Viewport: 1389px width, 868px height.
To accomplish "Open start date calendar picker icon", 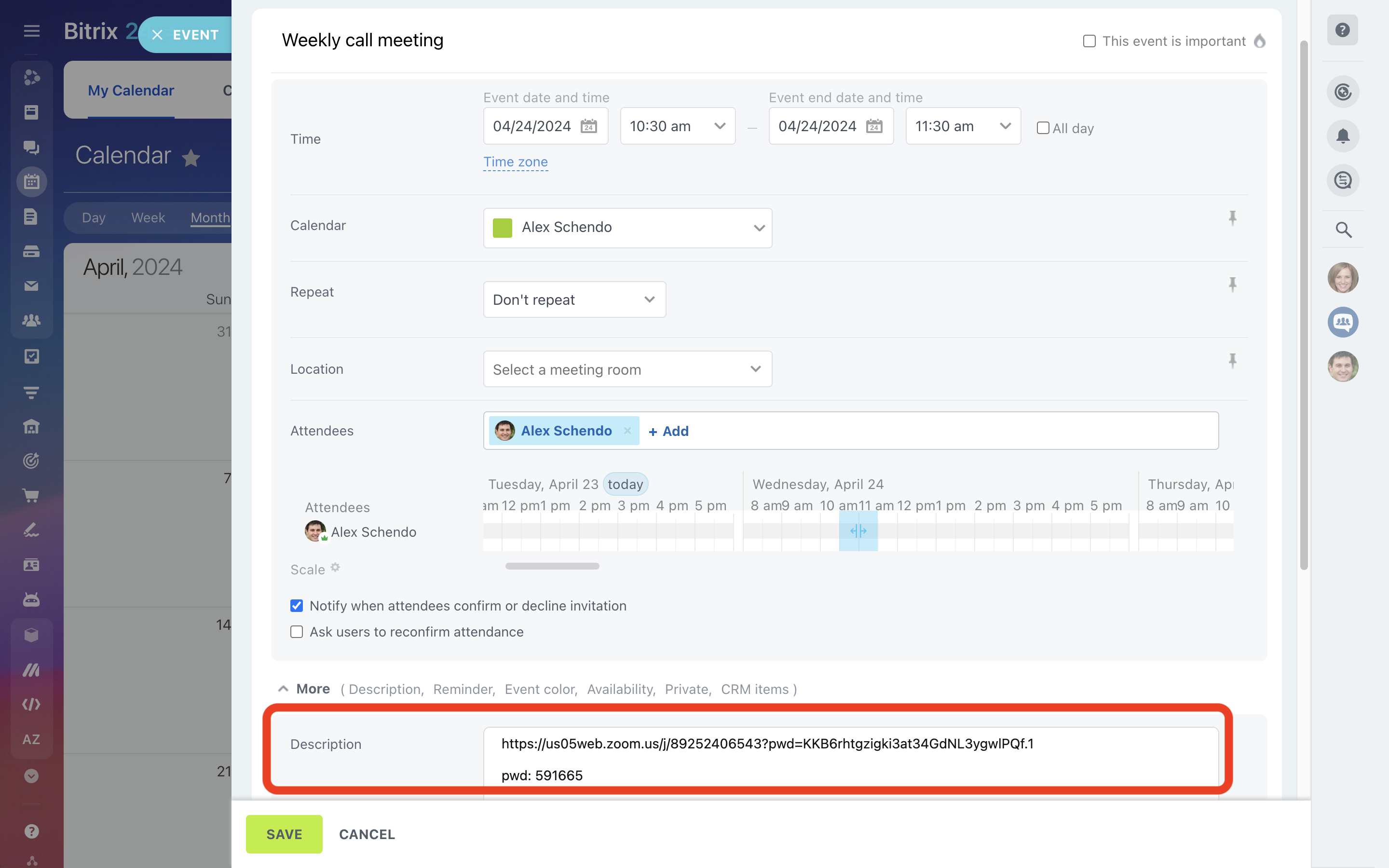I will 588,126.
